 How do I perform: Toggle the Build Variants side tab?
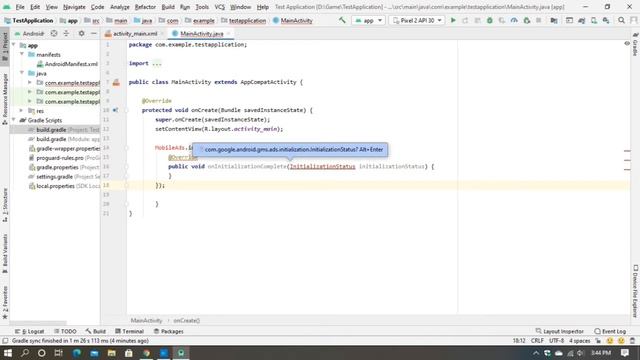pos(5,254)
